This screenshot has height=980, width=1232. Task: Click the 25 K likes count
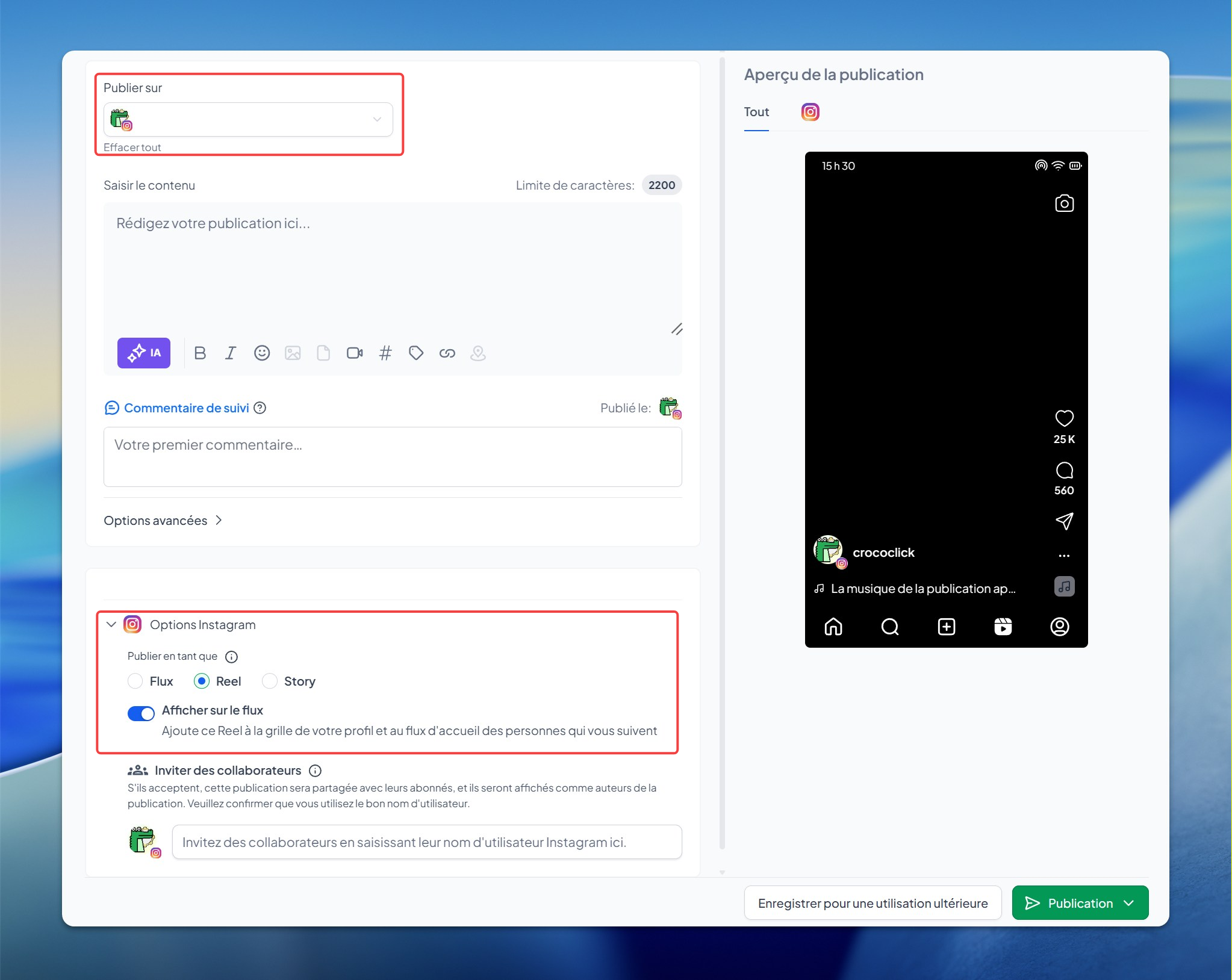coord(1064,439)
